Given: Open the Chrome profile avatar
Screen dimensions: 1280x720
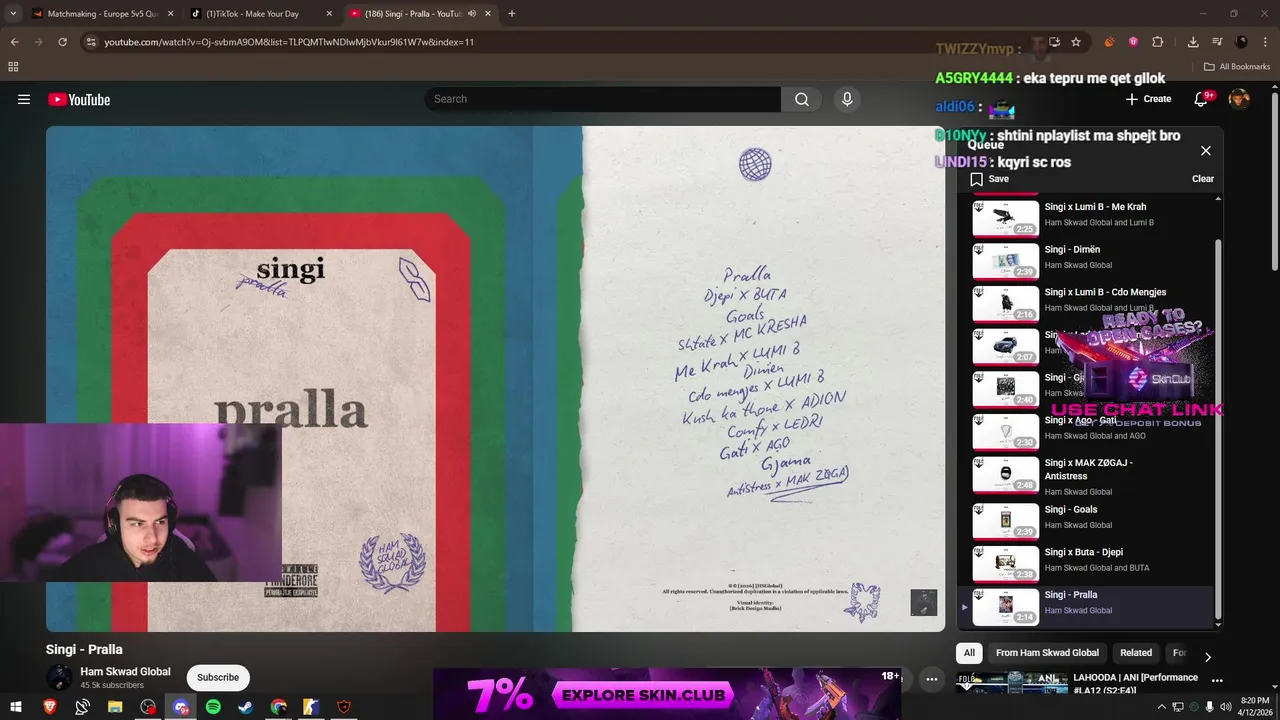Looking at the screenshot, I should (1241, 42).
